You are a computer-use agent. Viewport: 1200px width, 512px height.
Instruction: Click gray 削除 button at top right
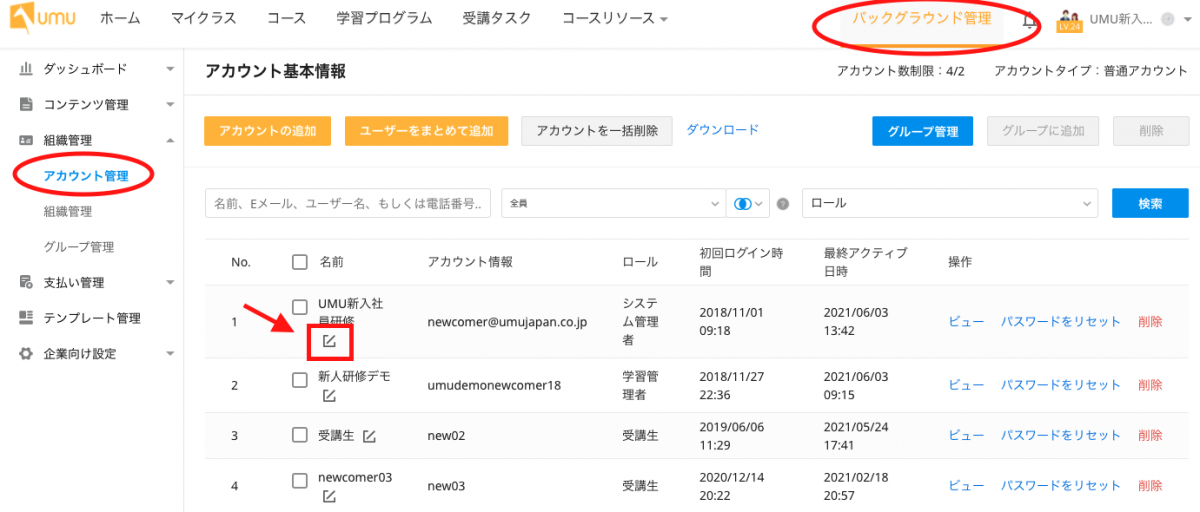click(x=1151, y=131)
